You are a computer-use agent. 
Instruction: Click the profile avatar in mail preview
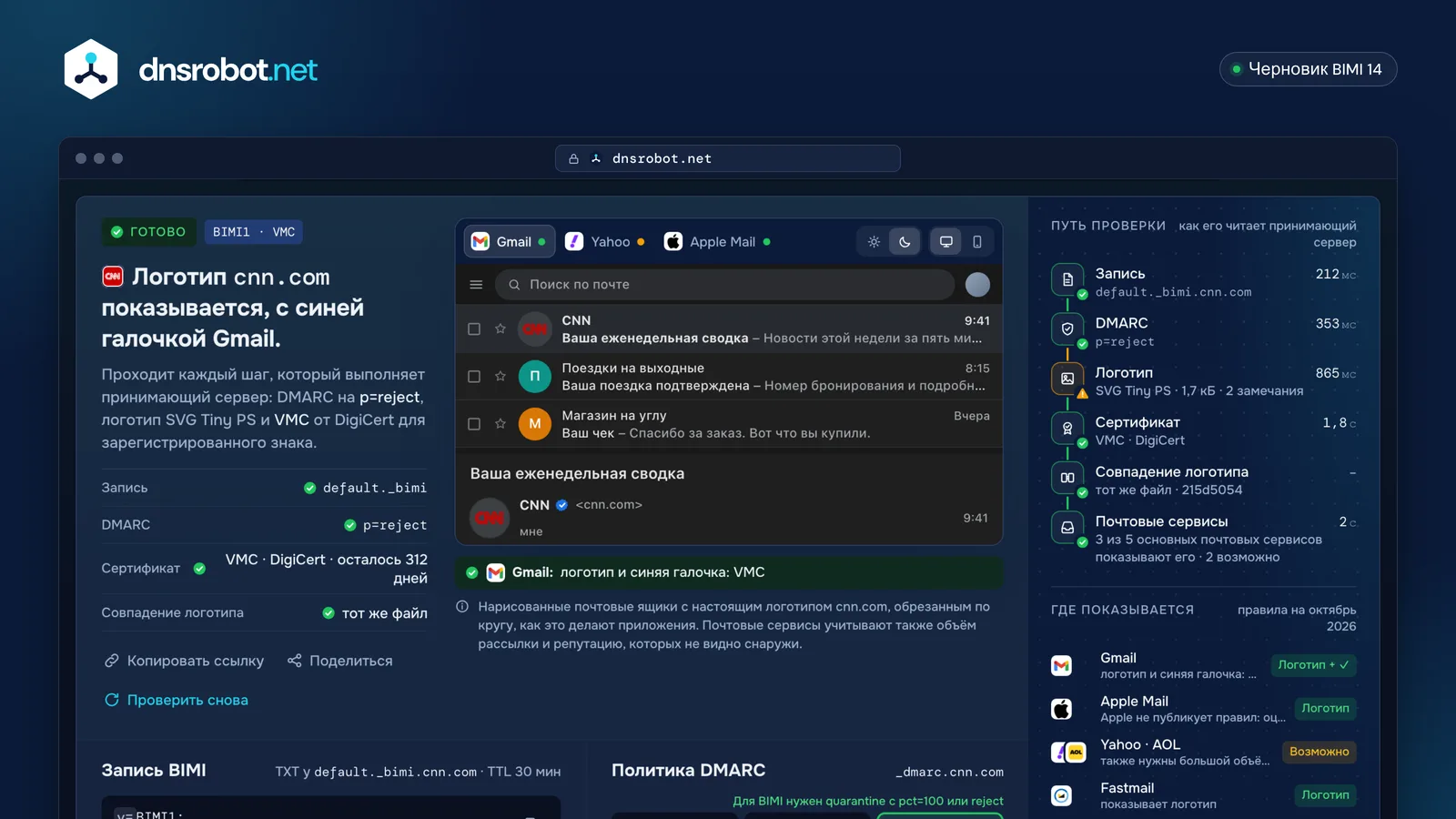977,285
